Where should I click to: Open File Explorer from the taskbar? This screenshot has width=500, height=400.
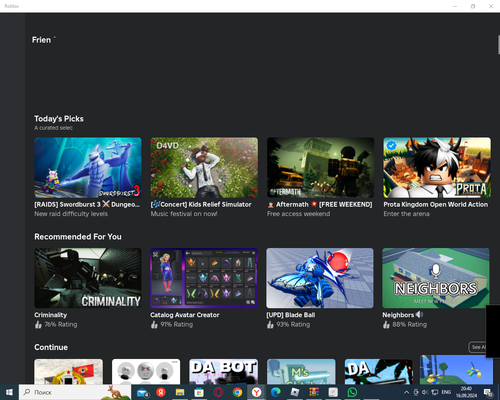pos(180,392)
